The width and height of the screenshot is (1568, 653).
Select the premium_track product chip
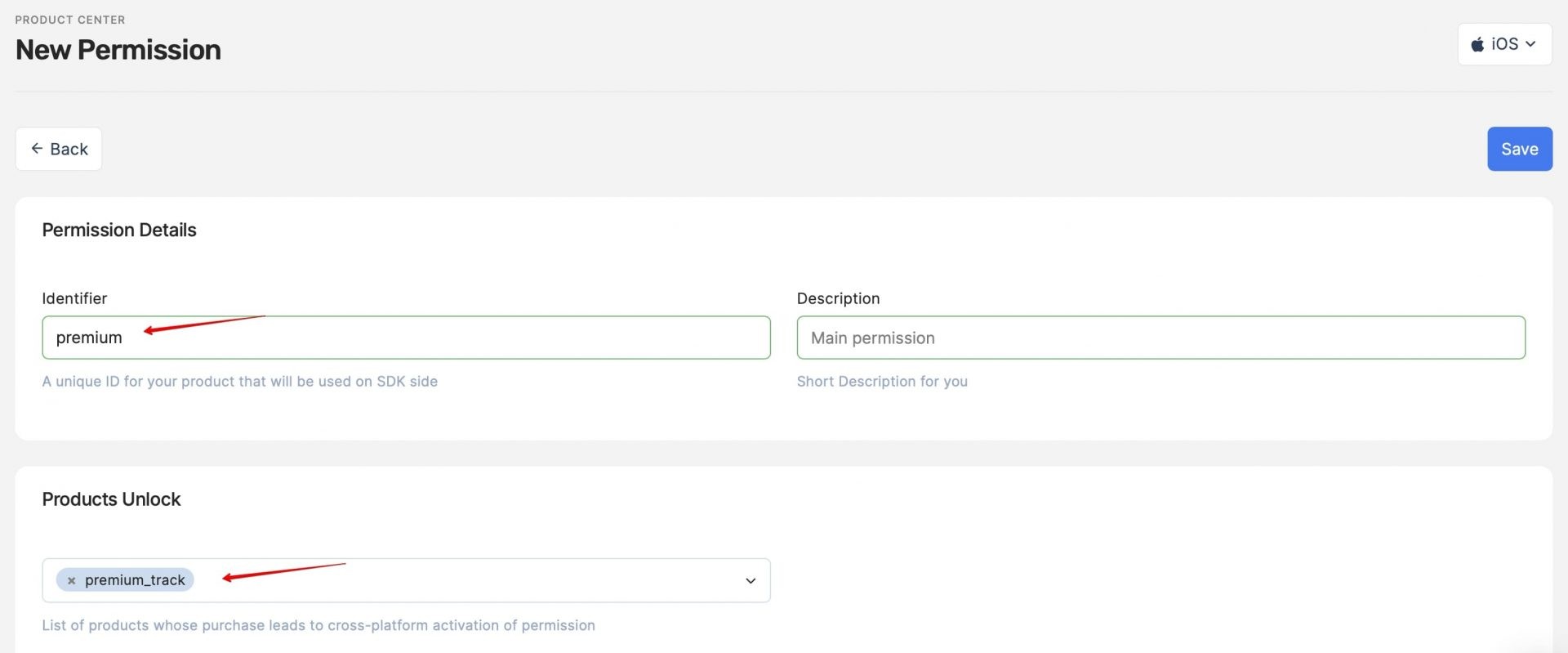(135, 580)
